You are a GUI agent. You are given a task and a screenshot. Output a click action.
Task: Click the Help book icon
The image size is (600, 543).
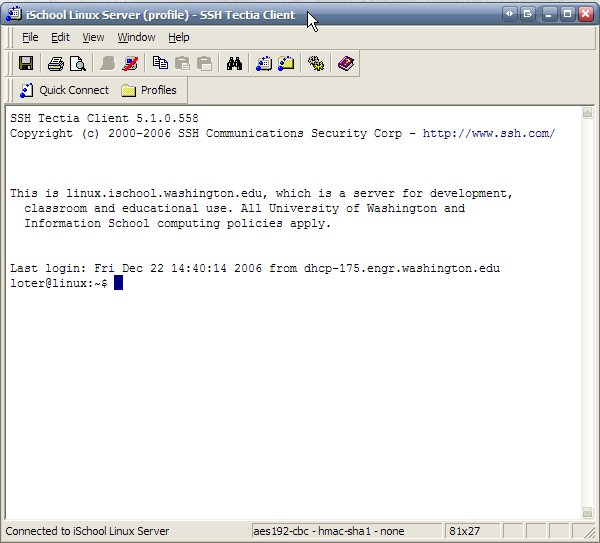tap(346, 63)
